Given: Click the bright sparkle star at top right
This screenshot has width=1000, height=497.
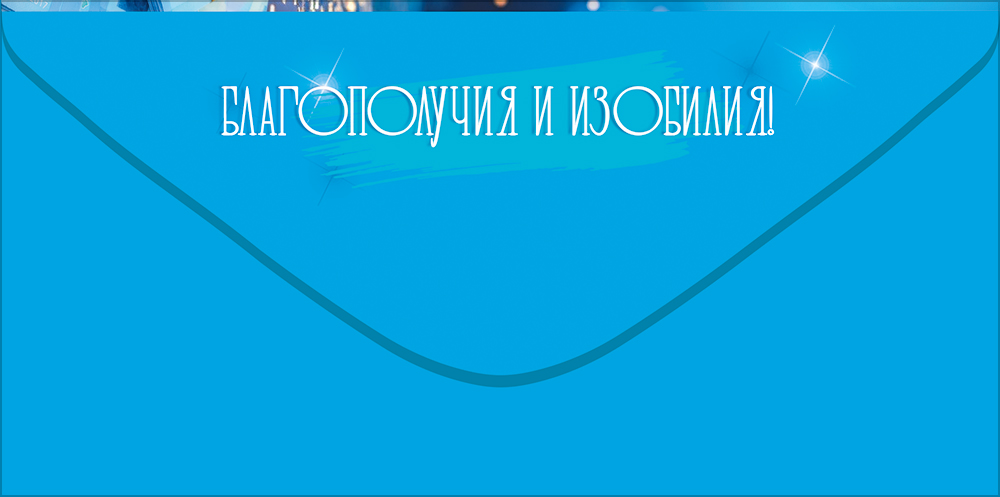Looking at the screenshot, I should (x=815, y=64).
